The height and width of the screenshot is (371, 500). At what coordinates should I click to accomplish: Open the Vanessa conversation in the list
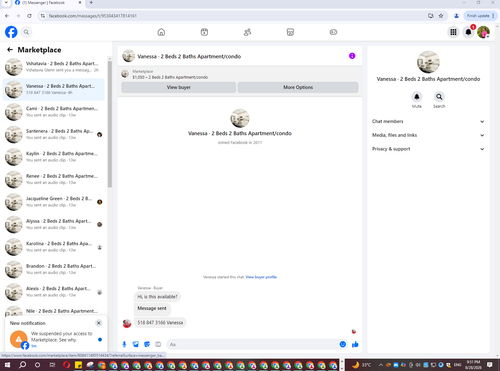54,89
